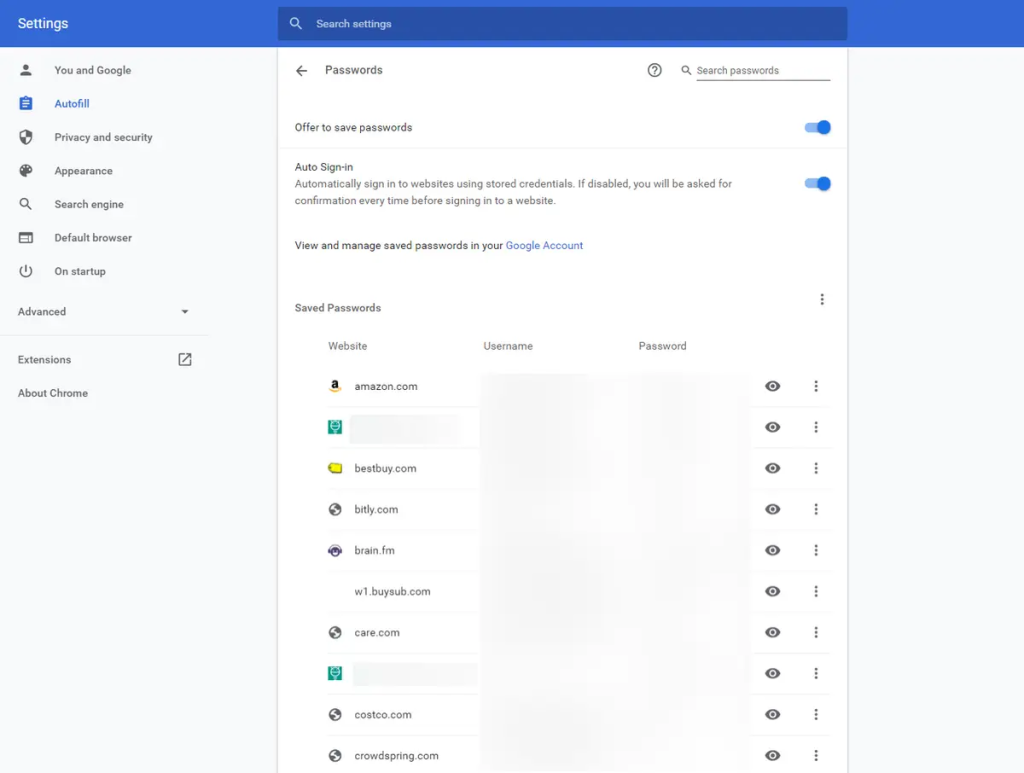
Task: Open more actions for brain.fm entry
Action: point(816,550)
